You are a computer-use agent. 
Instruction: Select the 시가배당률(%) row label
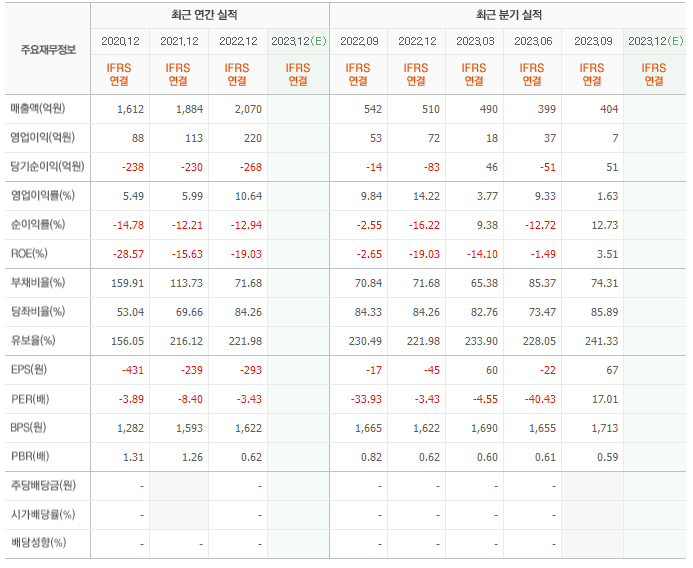[x=42, y=515]
